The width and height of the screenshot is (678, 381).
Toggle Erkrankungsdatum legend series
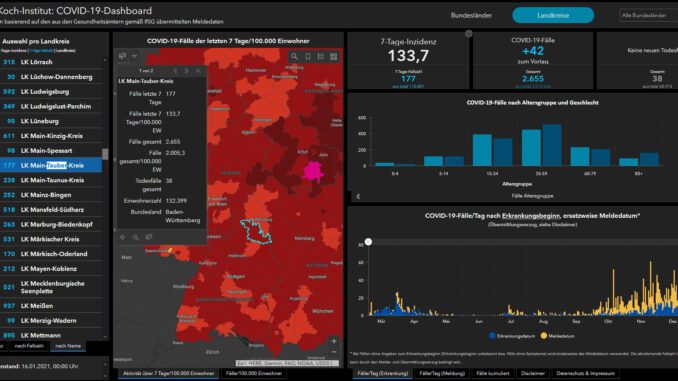(512, 336)
